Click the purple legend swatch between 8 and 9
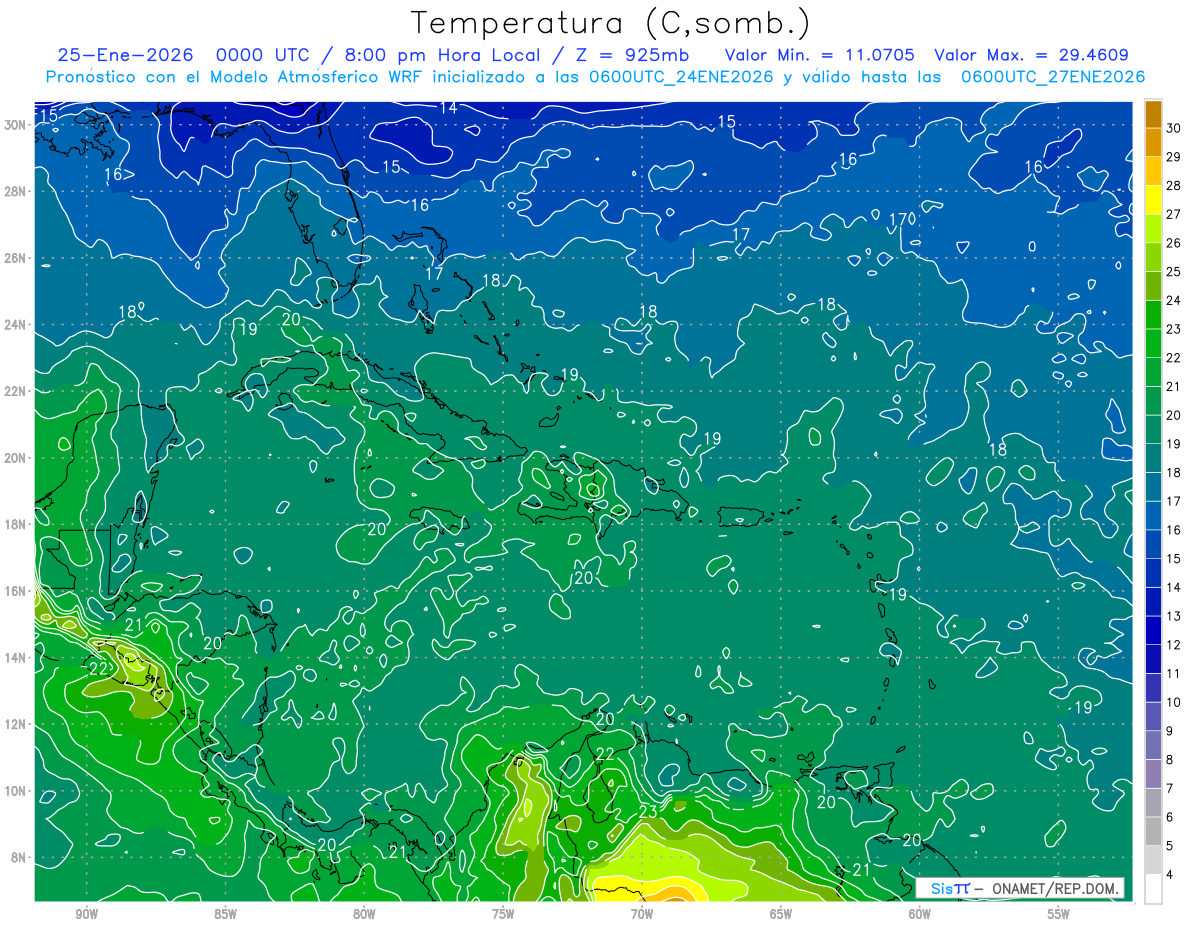Image resolution: width=1200 pixels, height=927 pixels. (1153, 746)
